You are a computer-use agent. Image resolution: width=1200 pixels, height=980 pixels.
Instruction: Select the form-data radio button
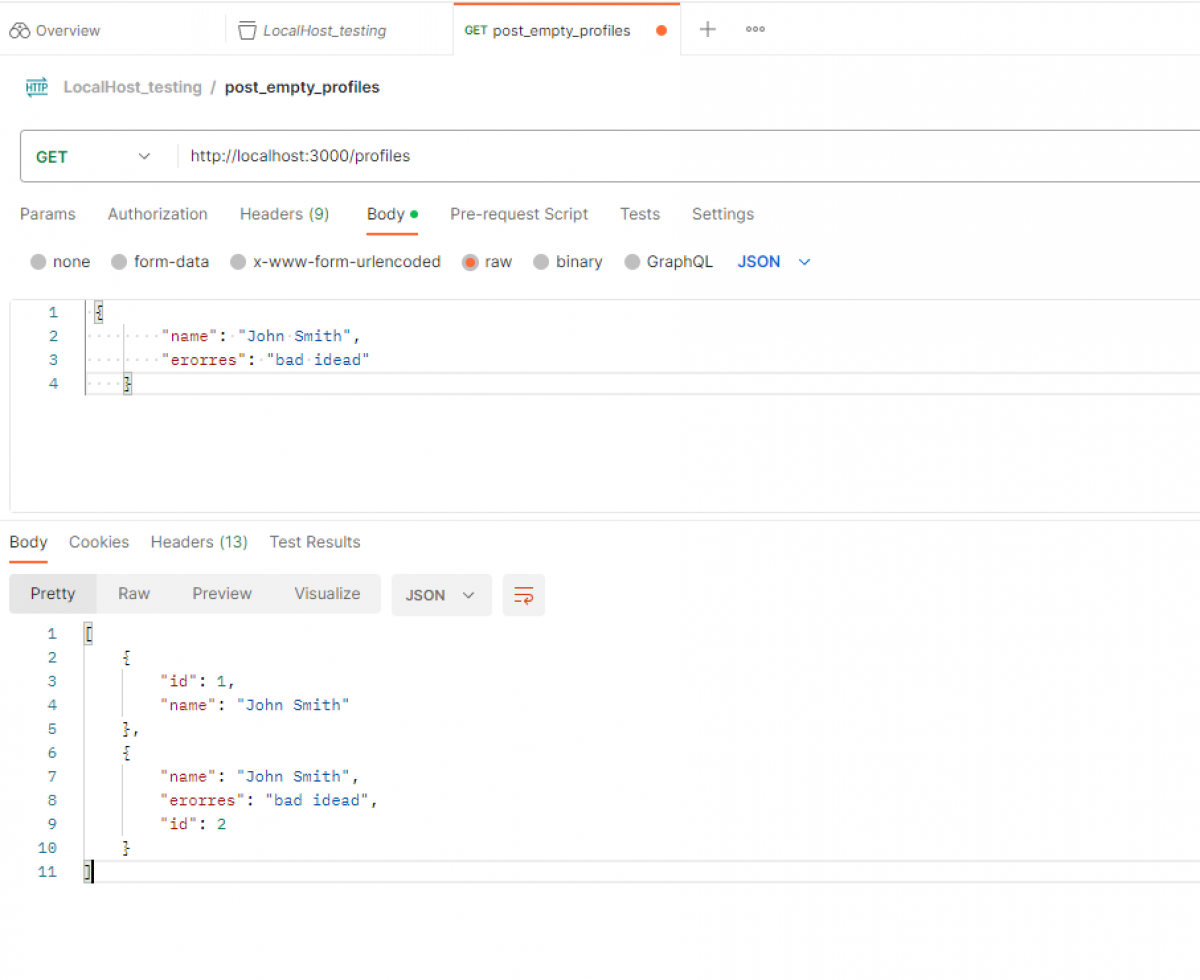119,262
